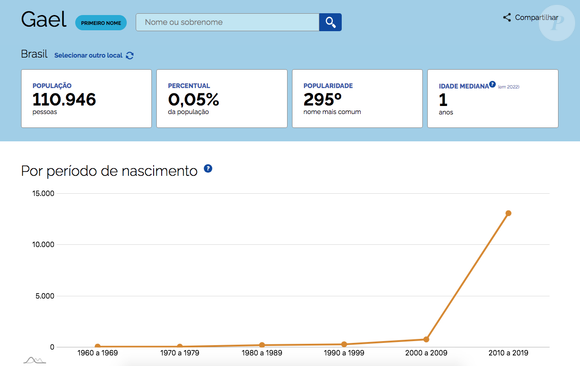Click the 1990 a 1999 data point
The height and width of the screenshot is (366, 580).
coord(344,344)
